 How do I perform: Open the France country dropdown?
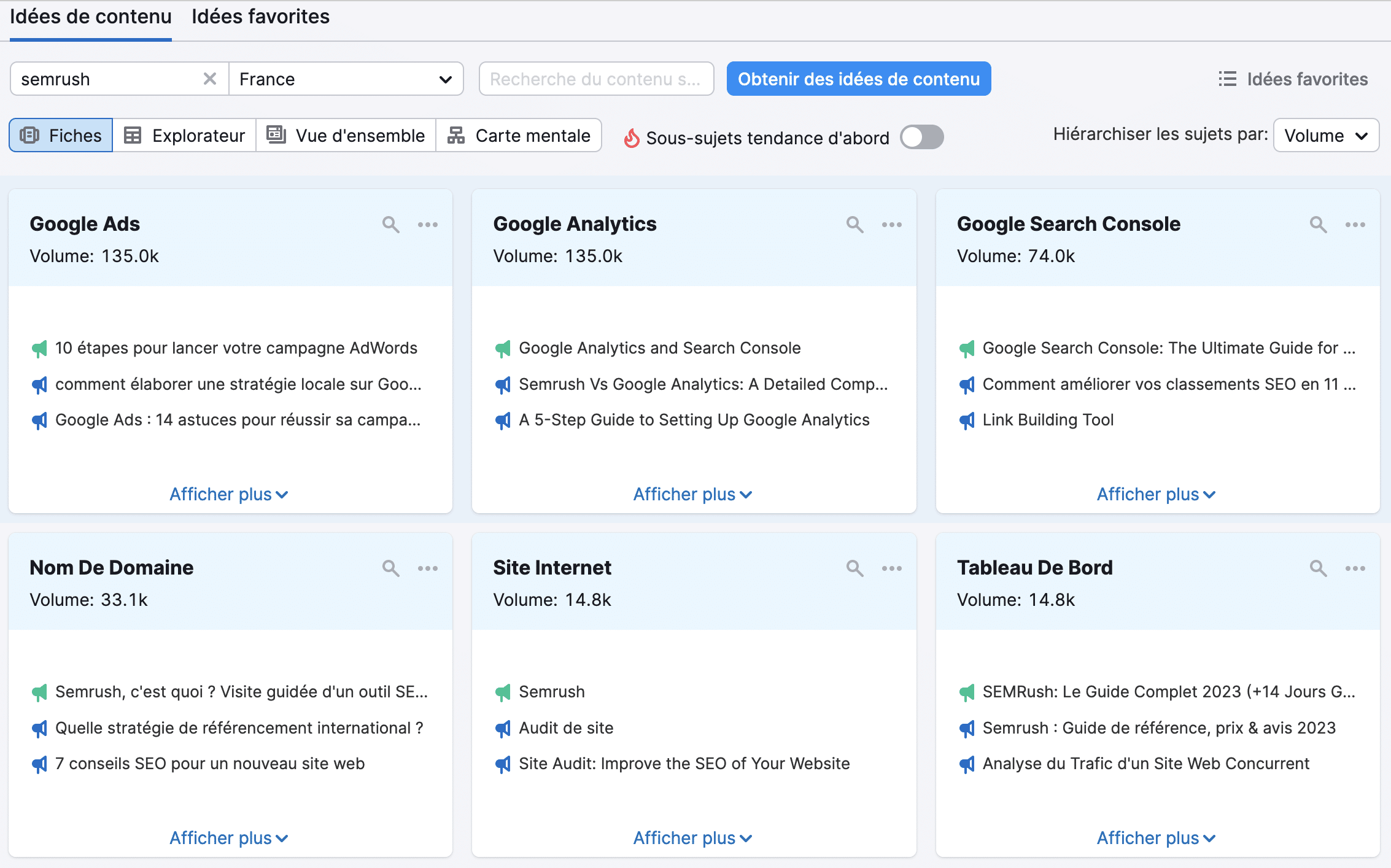click(x=346, y=79)
